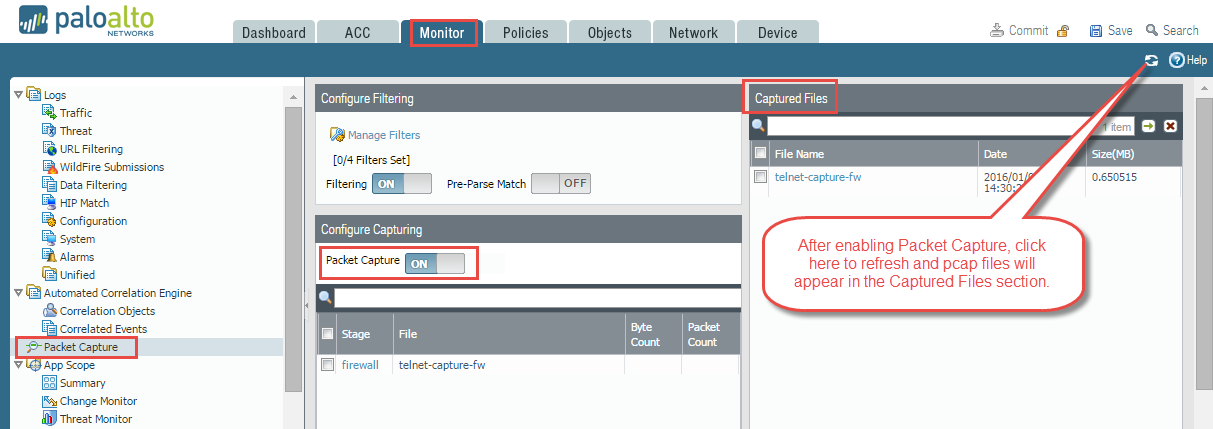The image size is (1213, 429).
Task: Collapse the Logs tree node
Action: tap(17, 95)
